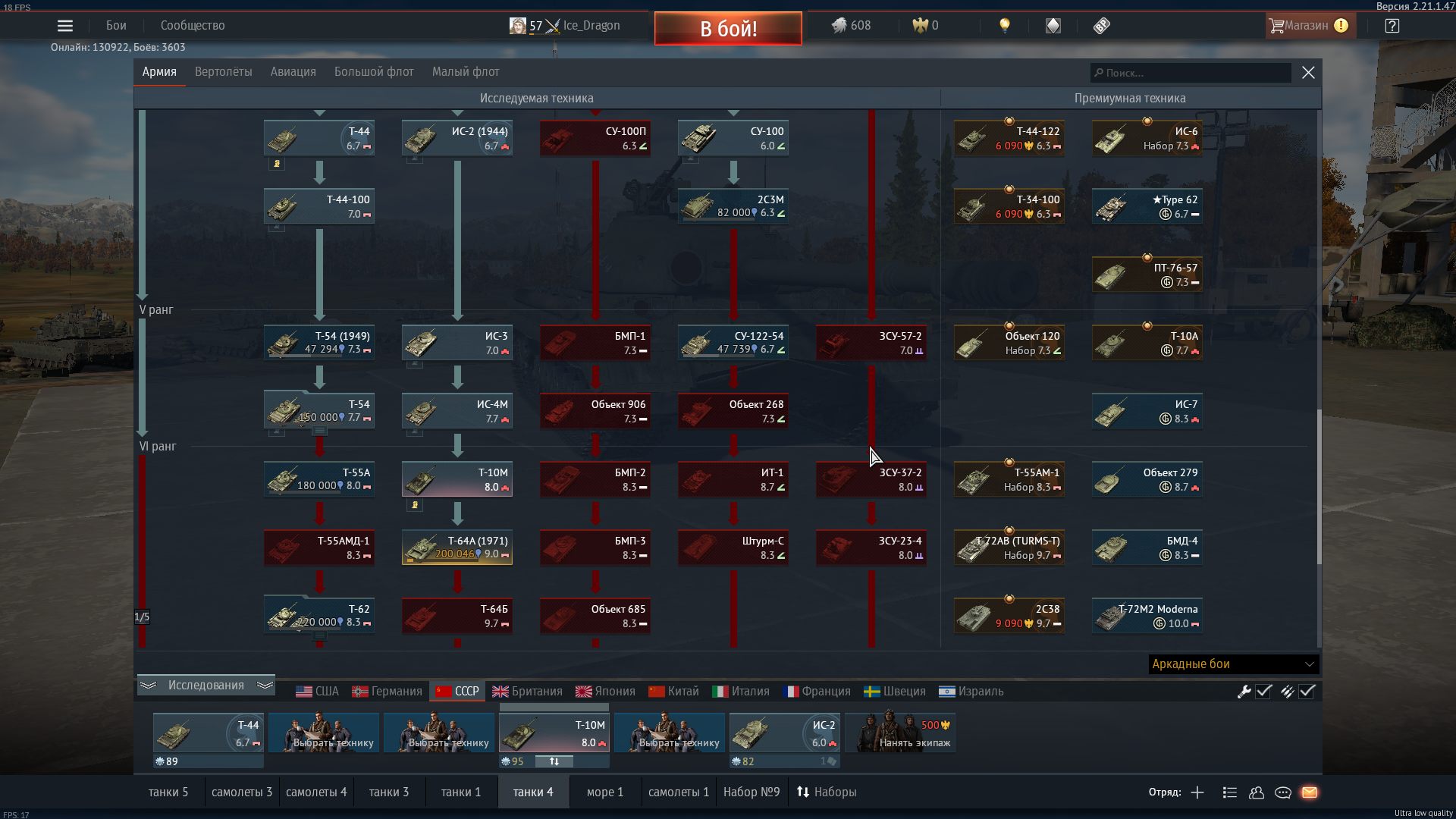Open the Магазин shop button
This screenshot has width=1456, height=819.
tap(1310, 26)
